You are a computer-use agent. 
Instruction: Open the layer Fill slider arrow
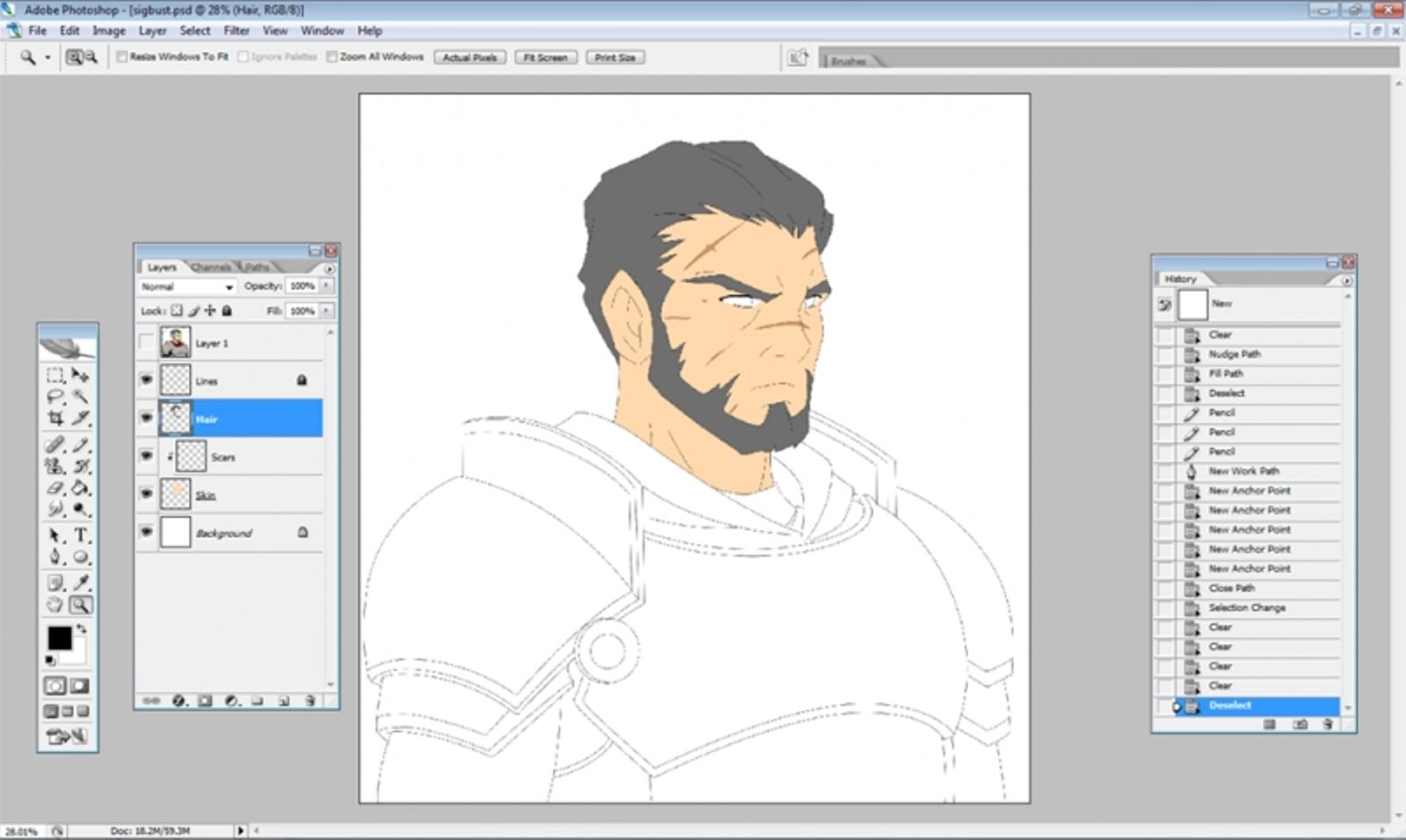pos(327,311)
